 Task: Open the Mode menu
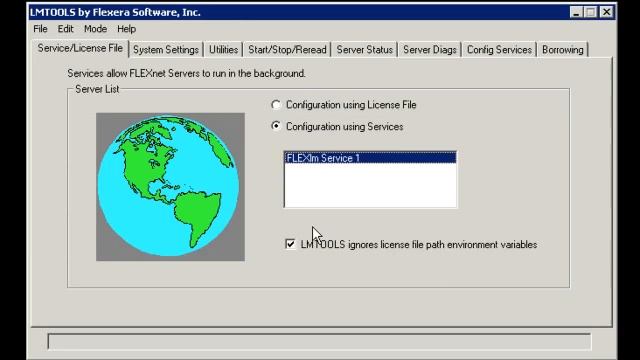point(95,29)
